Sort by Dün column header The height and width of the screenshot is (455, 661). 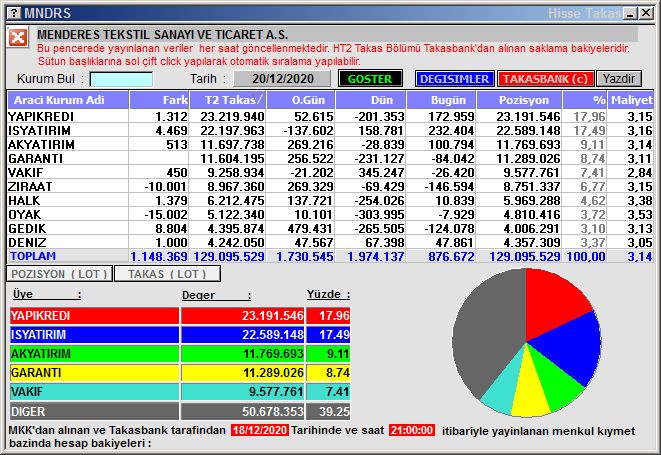click(371, 100)
